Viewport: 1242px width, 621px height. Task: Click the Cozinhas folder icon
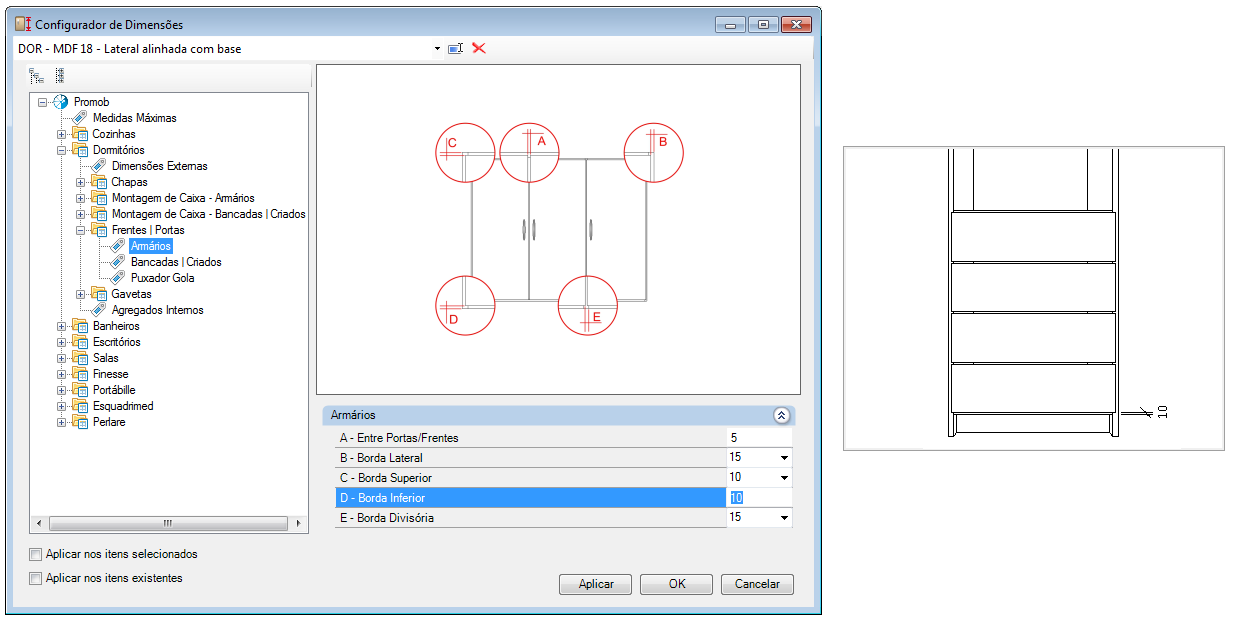(81, 134)
